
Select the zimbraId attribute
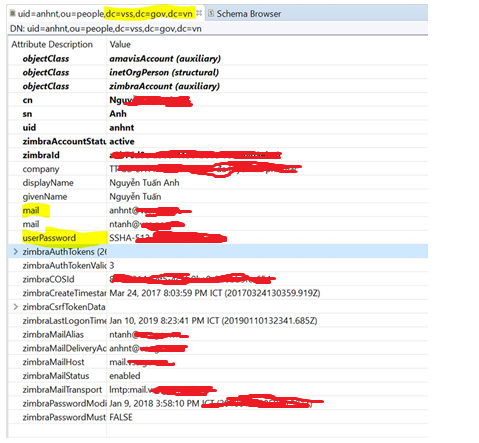41,155
